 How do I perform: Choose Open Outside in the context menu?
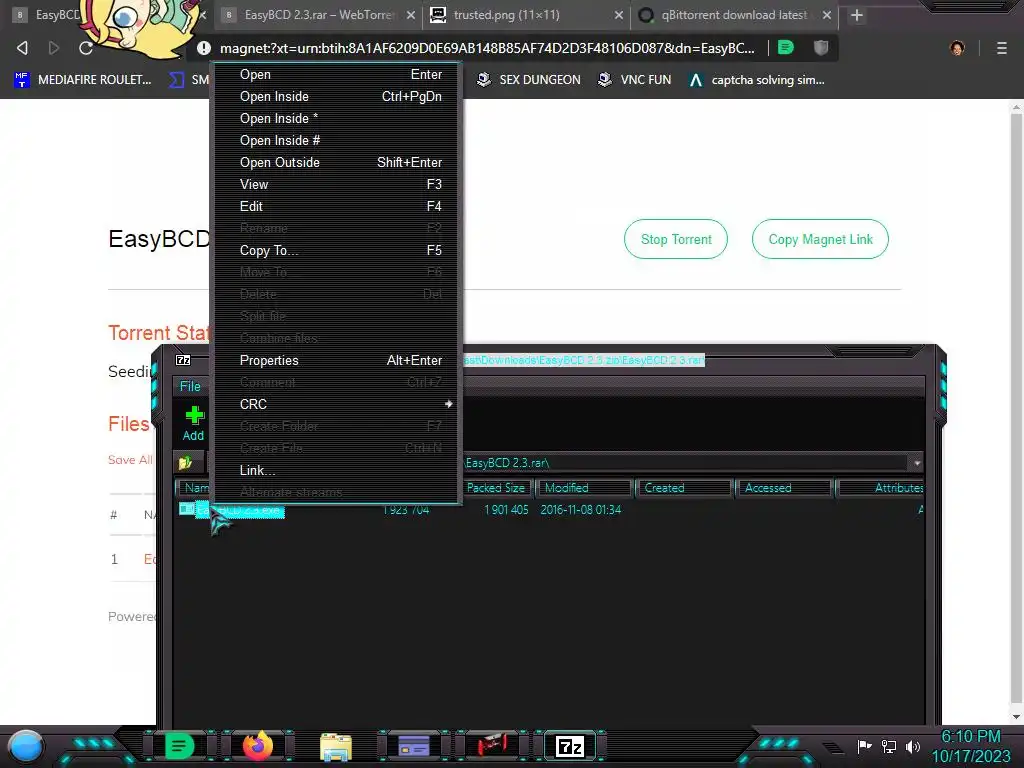tap(338, 163)
